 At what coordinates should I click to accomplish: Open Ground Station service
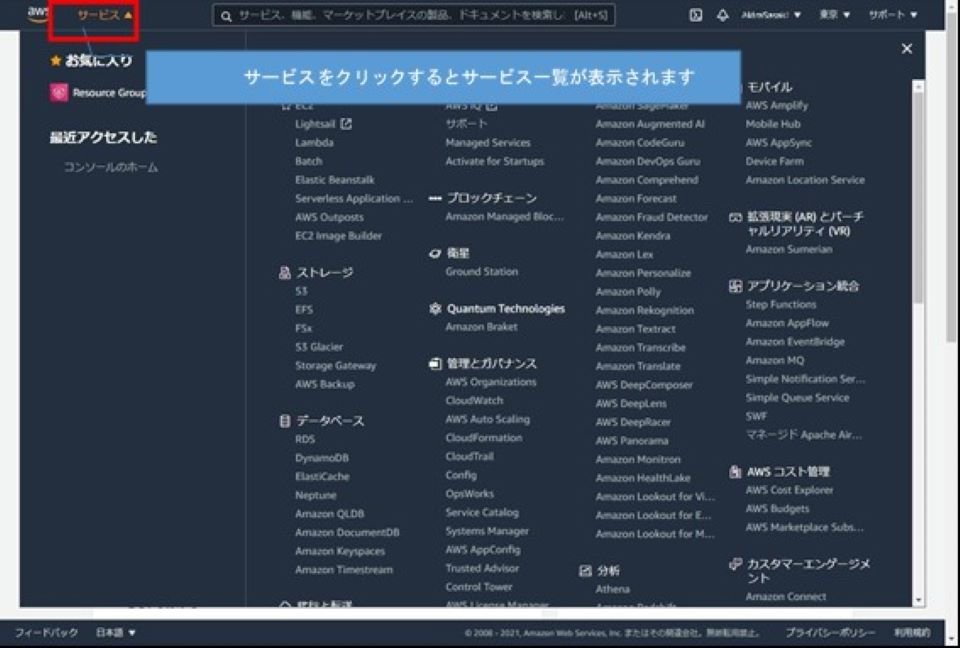482,271
